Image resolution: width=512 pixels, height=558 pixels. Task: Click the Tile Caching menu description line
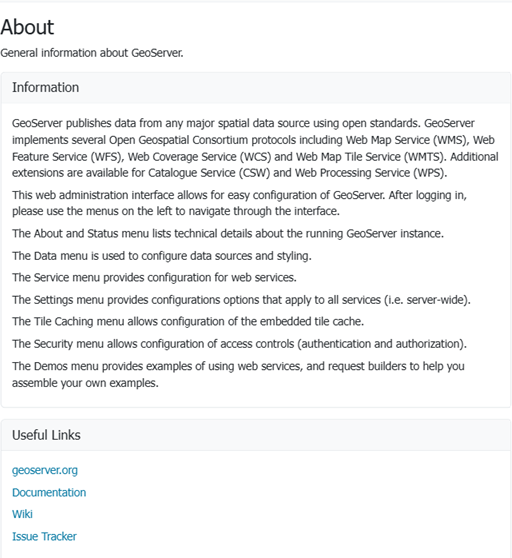coord(188,321)
